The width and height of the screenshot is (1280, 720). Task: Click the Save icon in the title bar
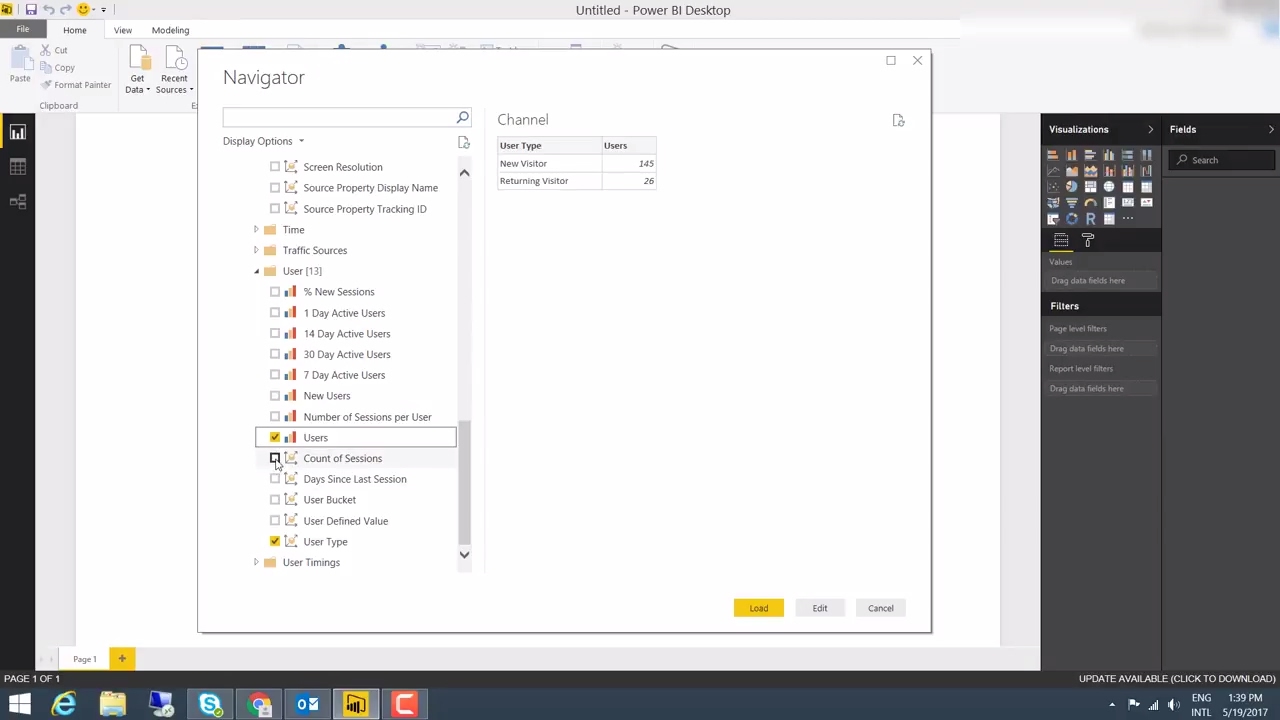[x=31, y=10]
